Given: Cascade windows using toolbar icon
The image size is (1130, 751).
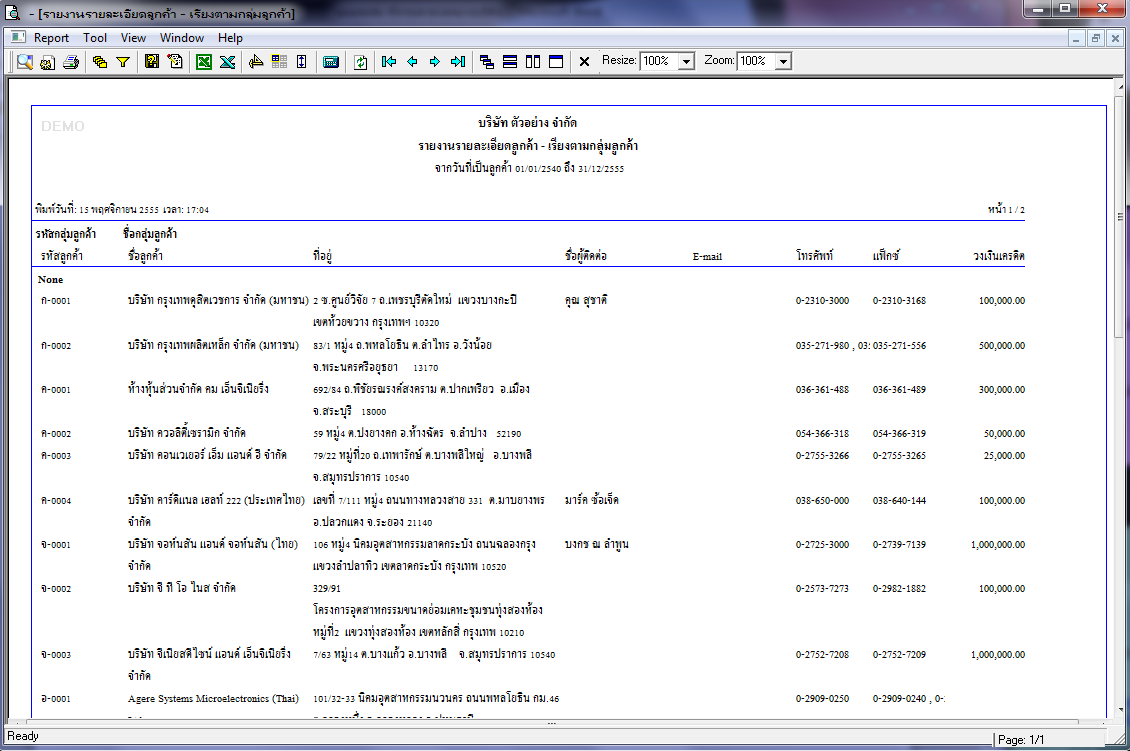Looking at the screenshot, I should (x=486, y=62).
